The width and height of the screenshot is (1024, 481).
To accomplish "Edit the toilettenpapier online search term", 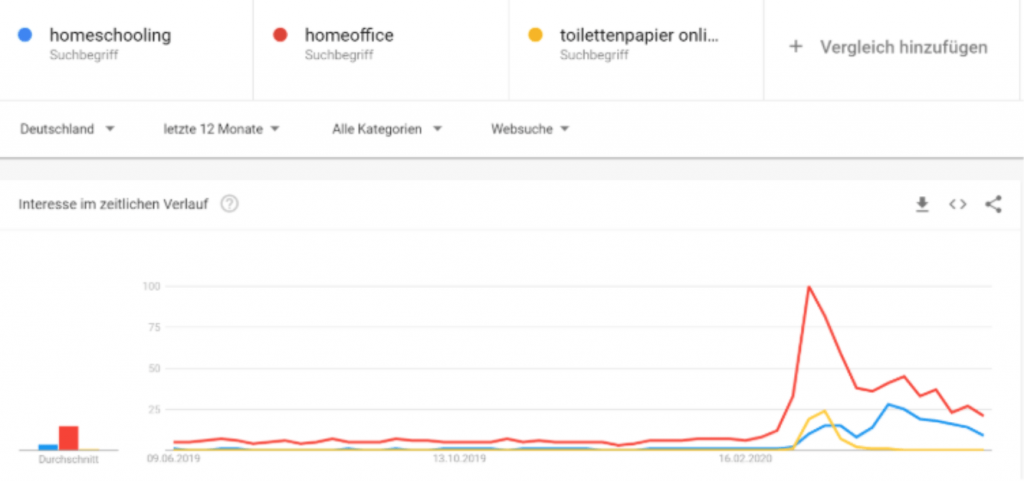I will [639, 35].
